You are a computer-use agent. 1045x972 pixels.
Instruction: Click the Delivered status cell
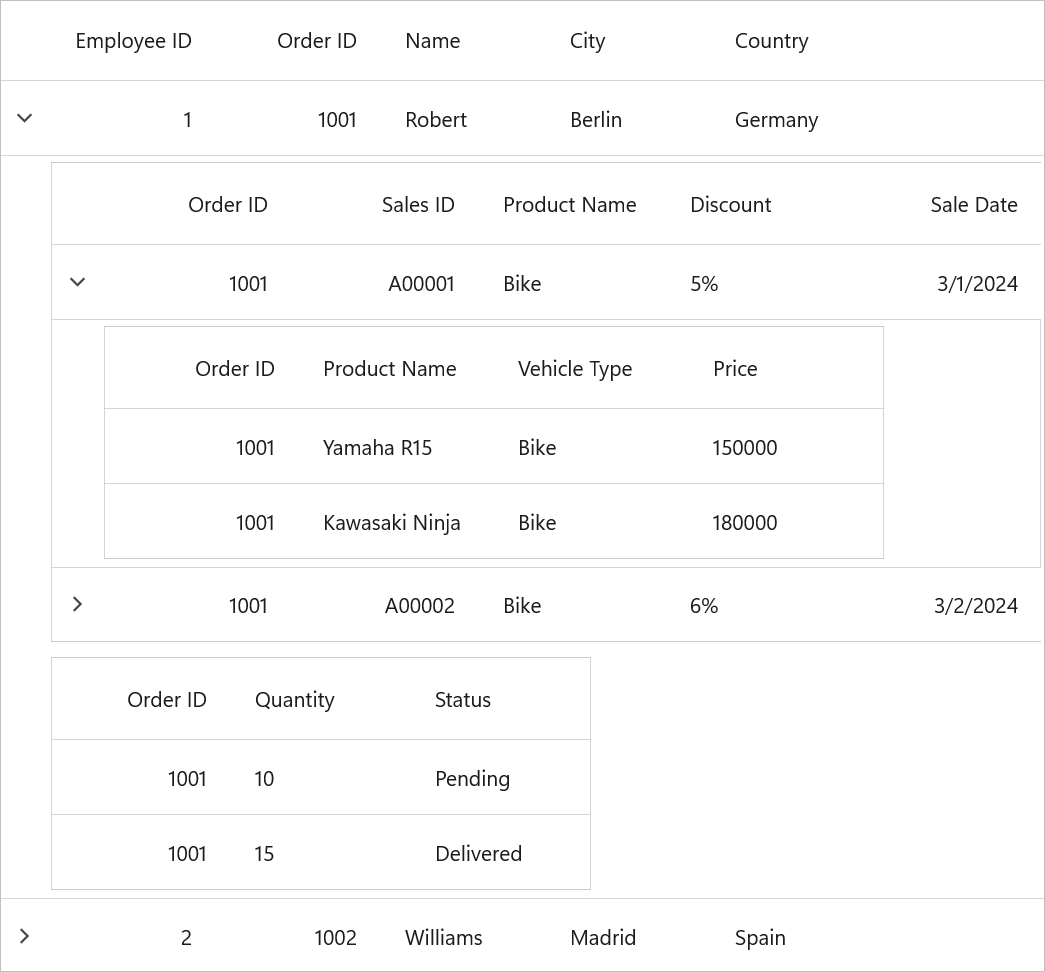tap(478, 854)
